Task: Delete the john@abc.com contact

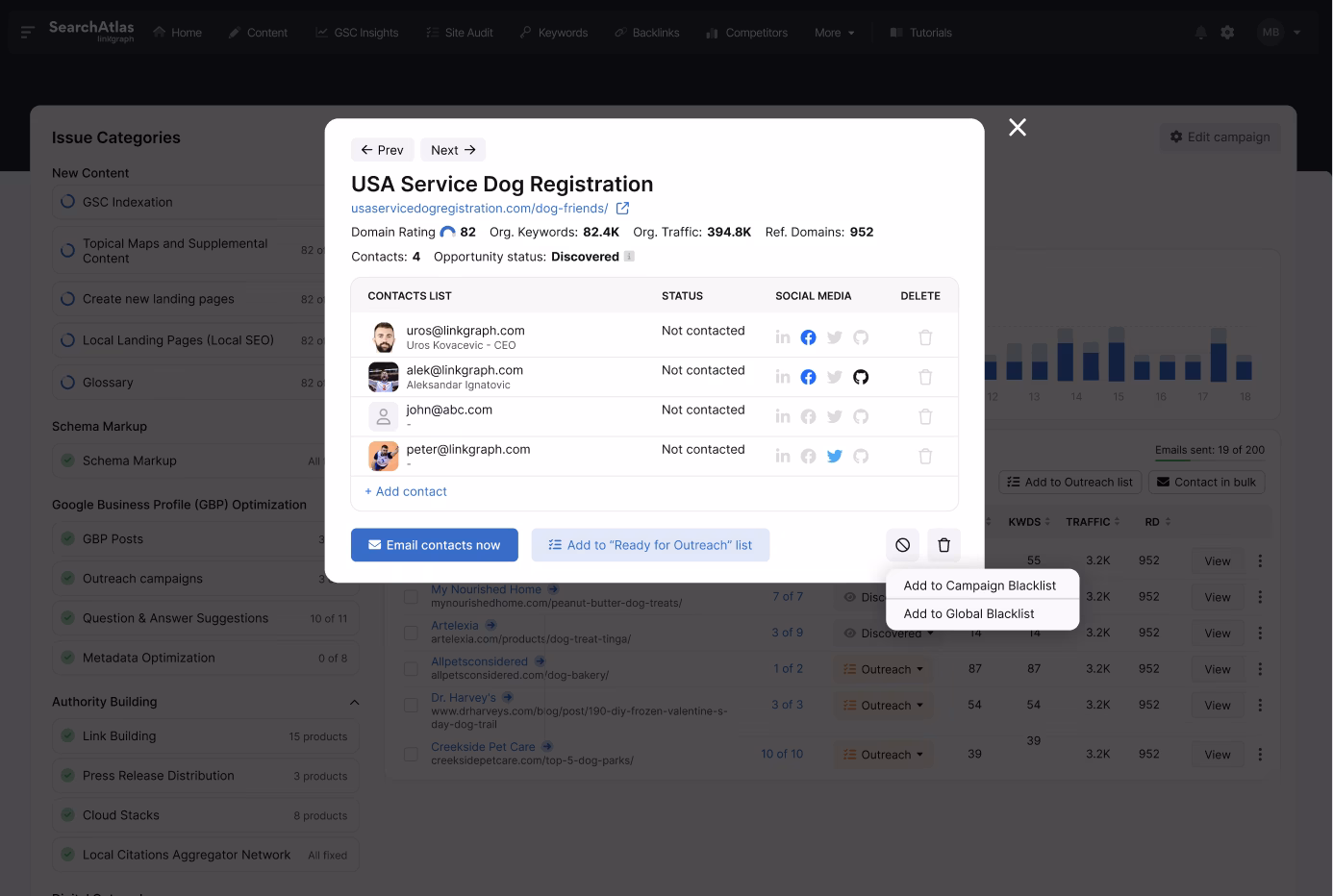Action: coord(925,417)
